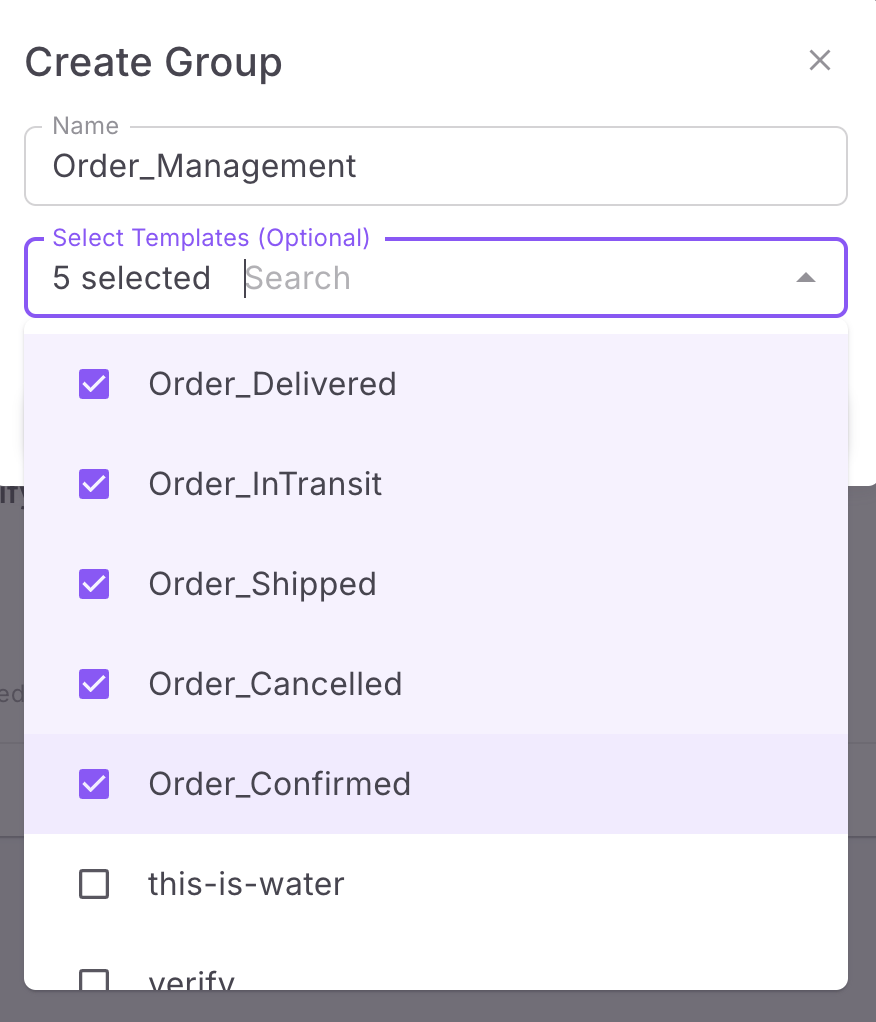Click the Order_Cancelled list item text
Viewport: 876px width, 1022px height.
click(x=275, y=684)
